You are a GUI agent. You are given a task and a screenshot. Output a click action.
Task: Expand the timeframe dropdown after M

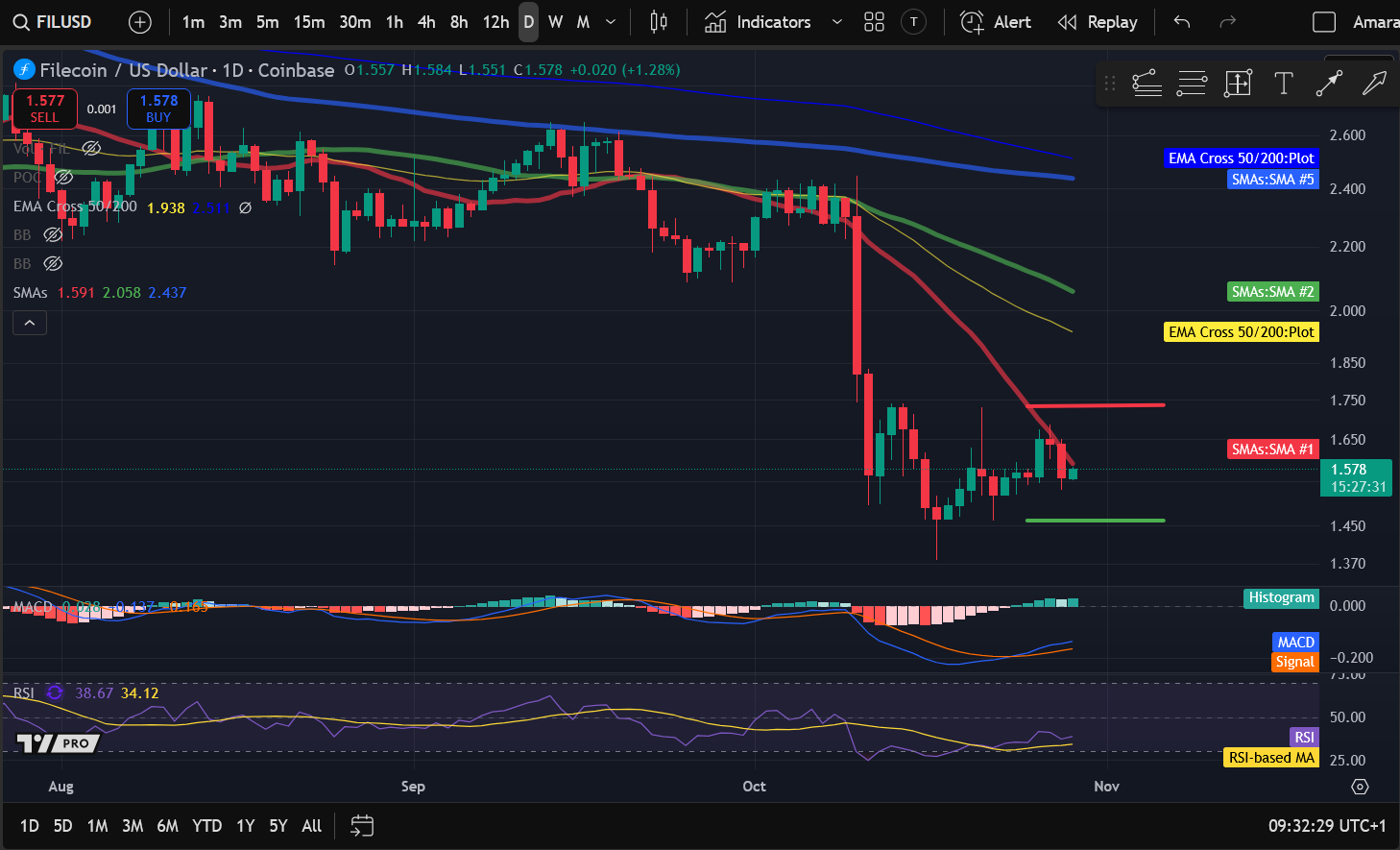tap(609, 21)
